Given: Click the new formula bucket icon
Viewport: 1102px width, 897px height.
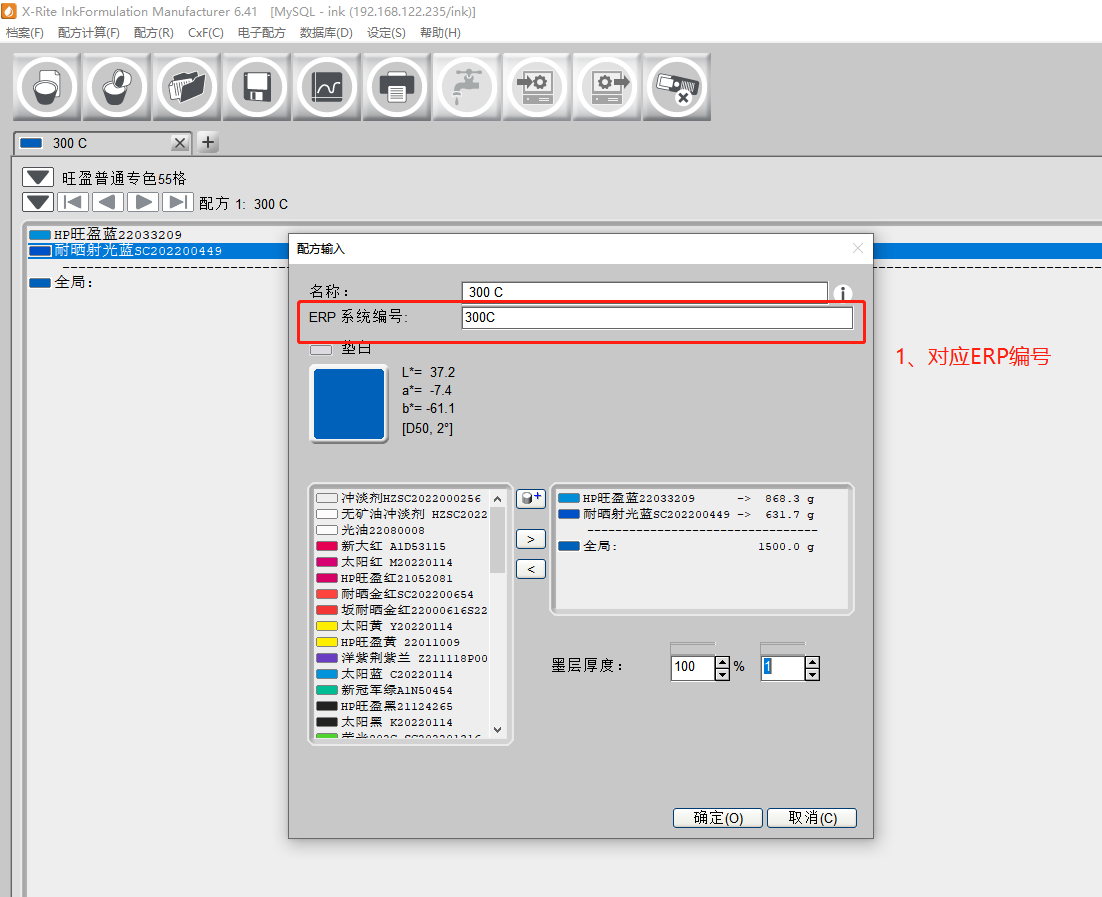Looking at the screenshot, I should (47, 87).
